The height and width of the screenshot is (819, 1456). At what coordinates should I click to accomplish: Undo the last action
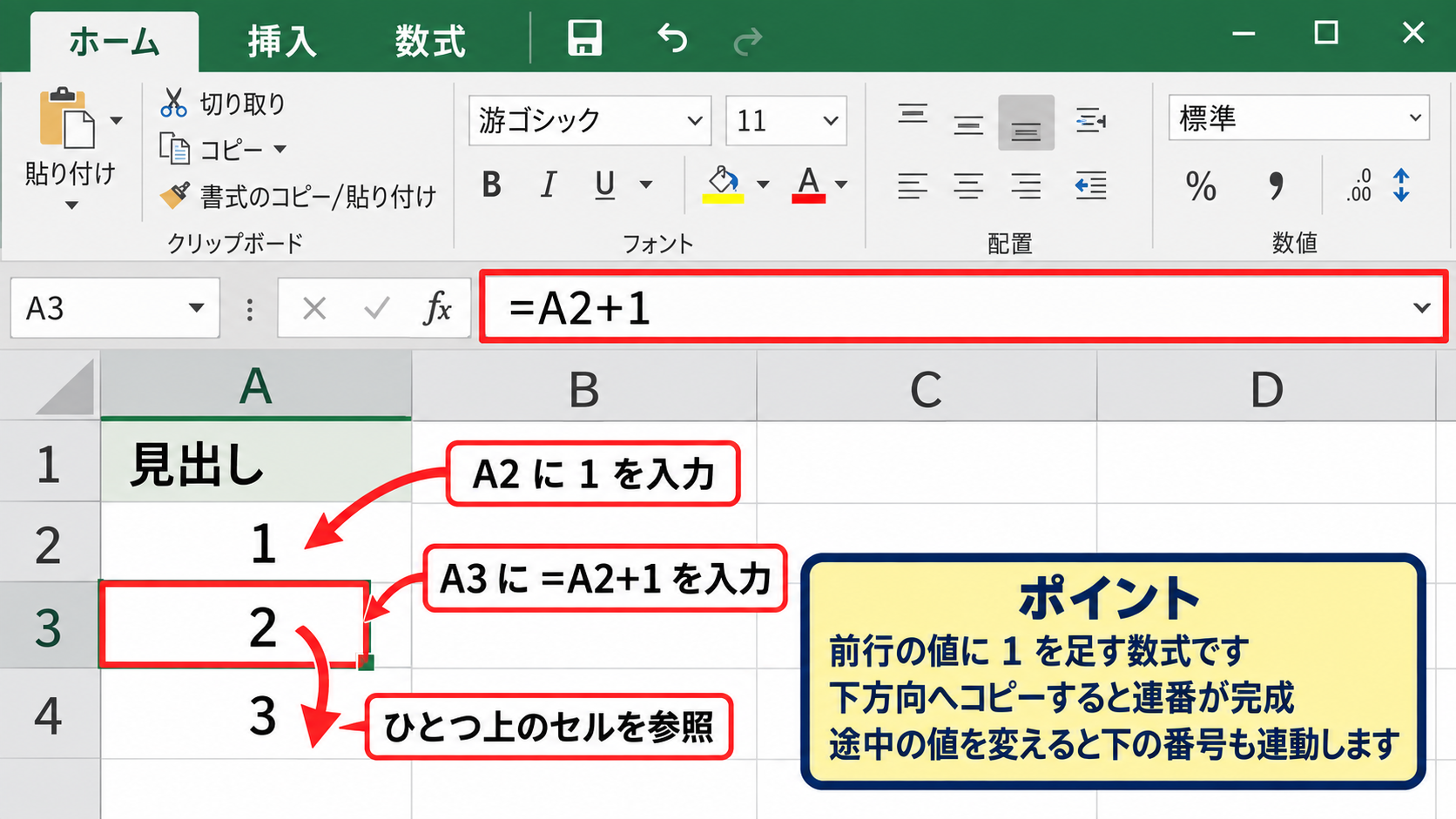coord(672,38)
